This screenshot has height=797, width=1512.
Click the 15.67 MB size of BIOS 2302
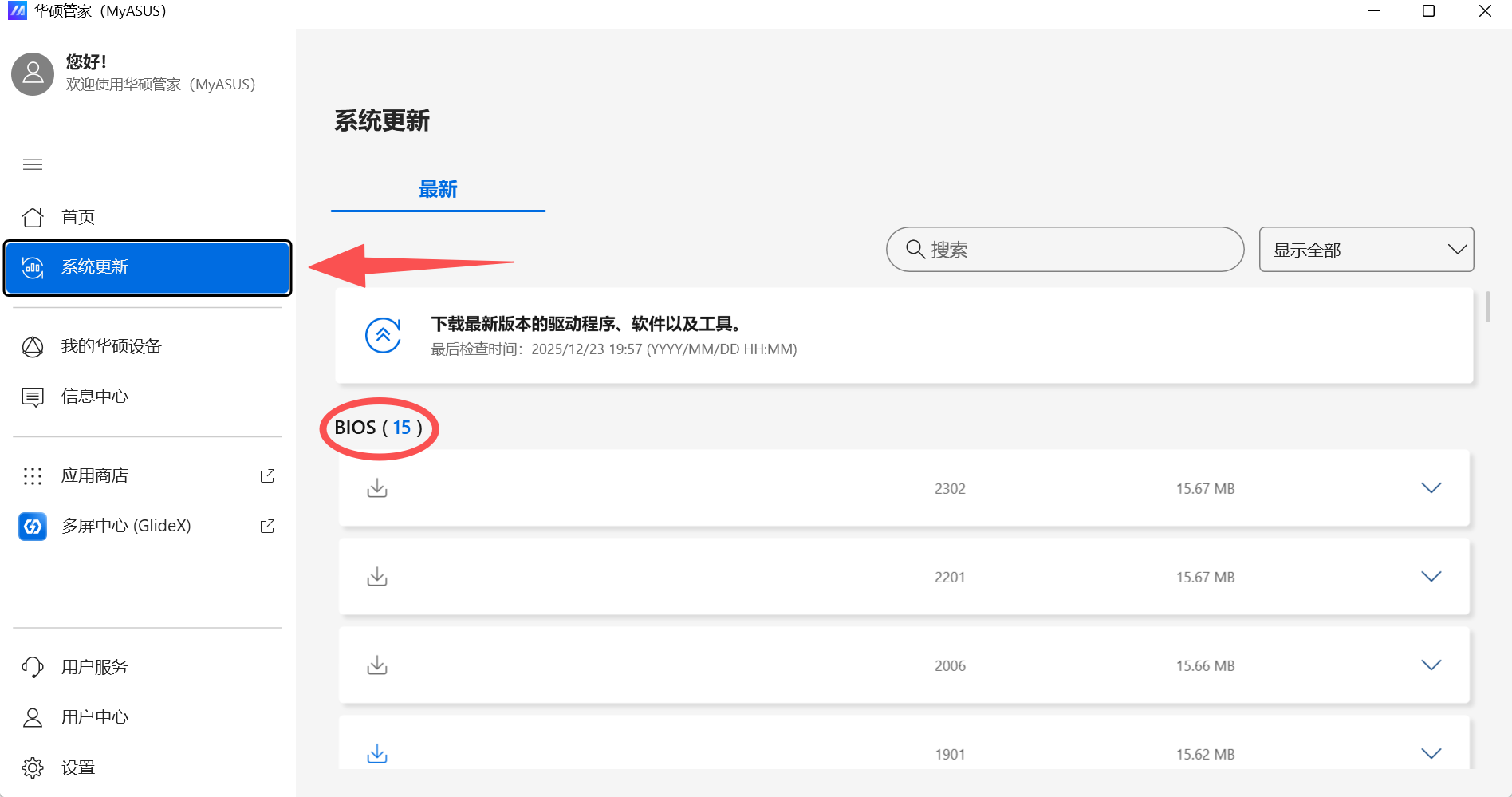(1205, 489)
